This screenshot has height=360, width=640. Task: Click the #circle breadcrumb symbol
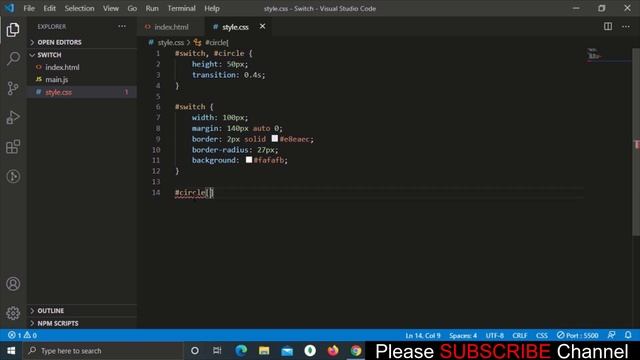point(216,42)
